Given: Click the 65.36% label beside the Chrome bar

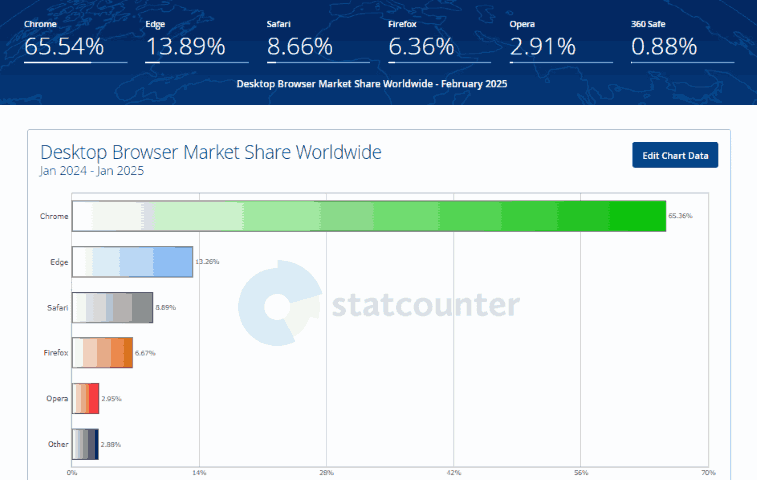Looking at the screenshot, I should (x=680, y=216).
